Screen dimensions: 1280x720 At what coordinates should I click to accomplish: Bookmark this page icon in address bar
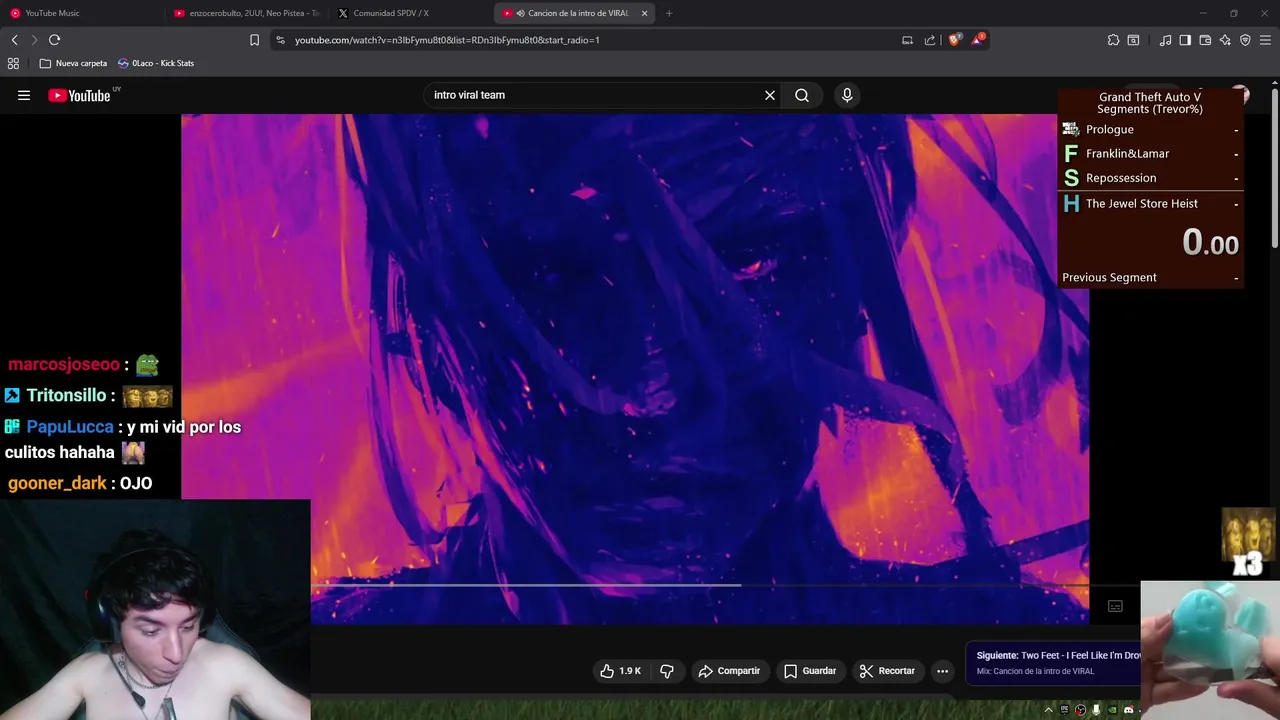point(254,40)
